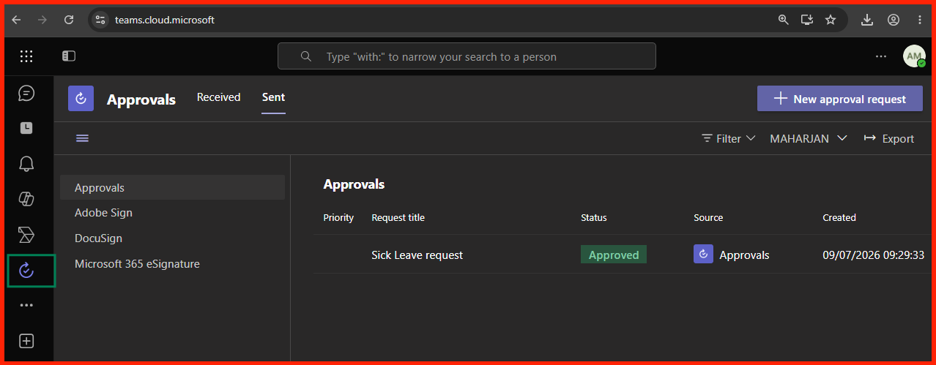Open the browser zoom magnifier icon
This screenshot has width=936, height=365.
coord(783,20)
